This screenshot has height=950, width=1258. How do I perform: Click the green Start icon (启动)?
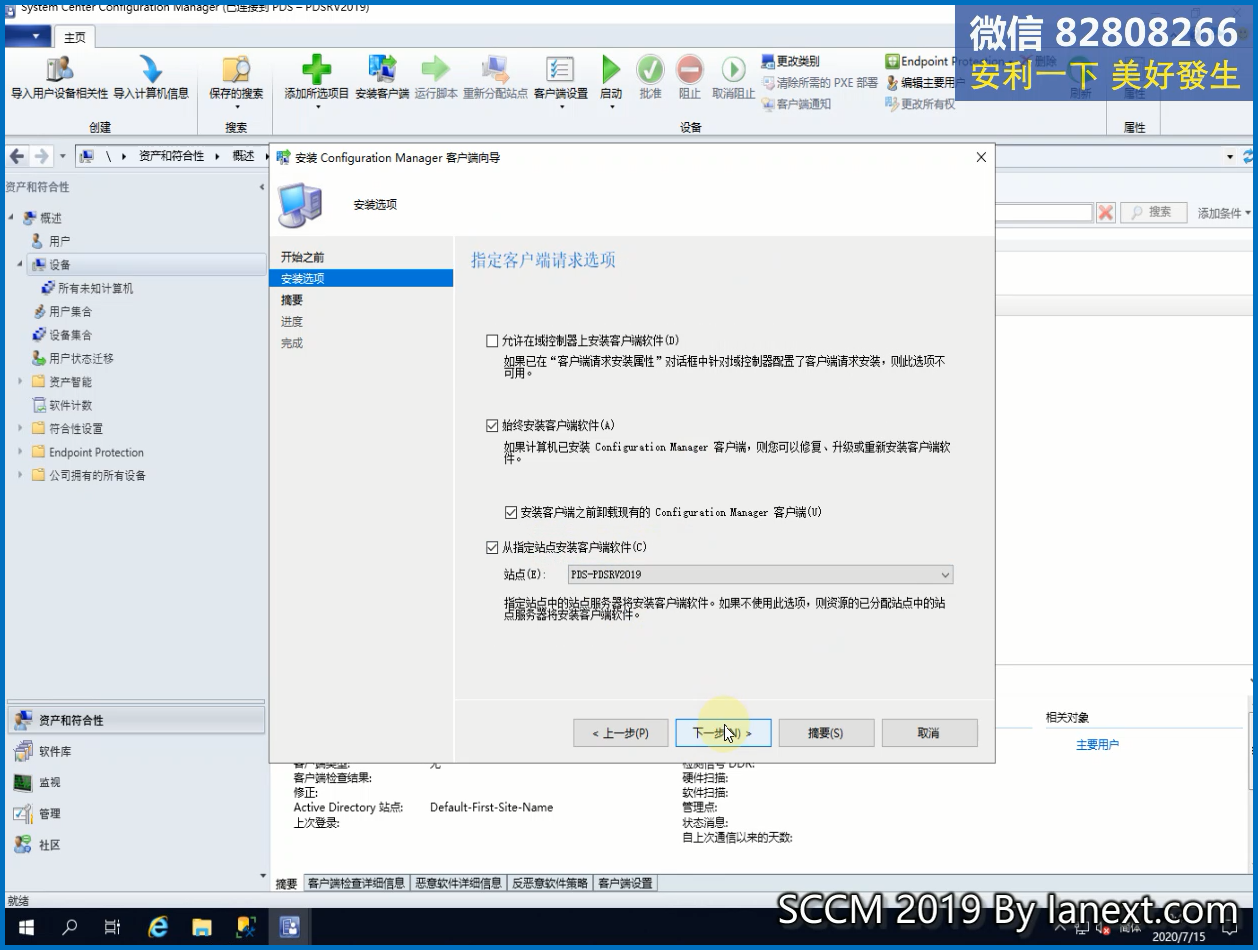click(610, 69)
